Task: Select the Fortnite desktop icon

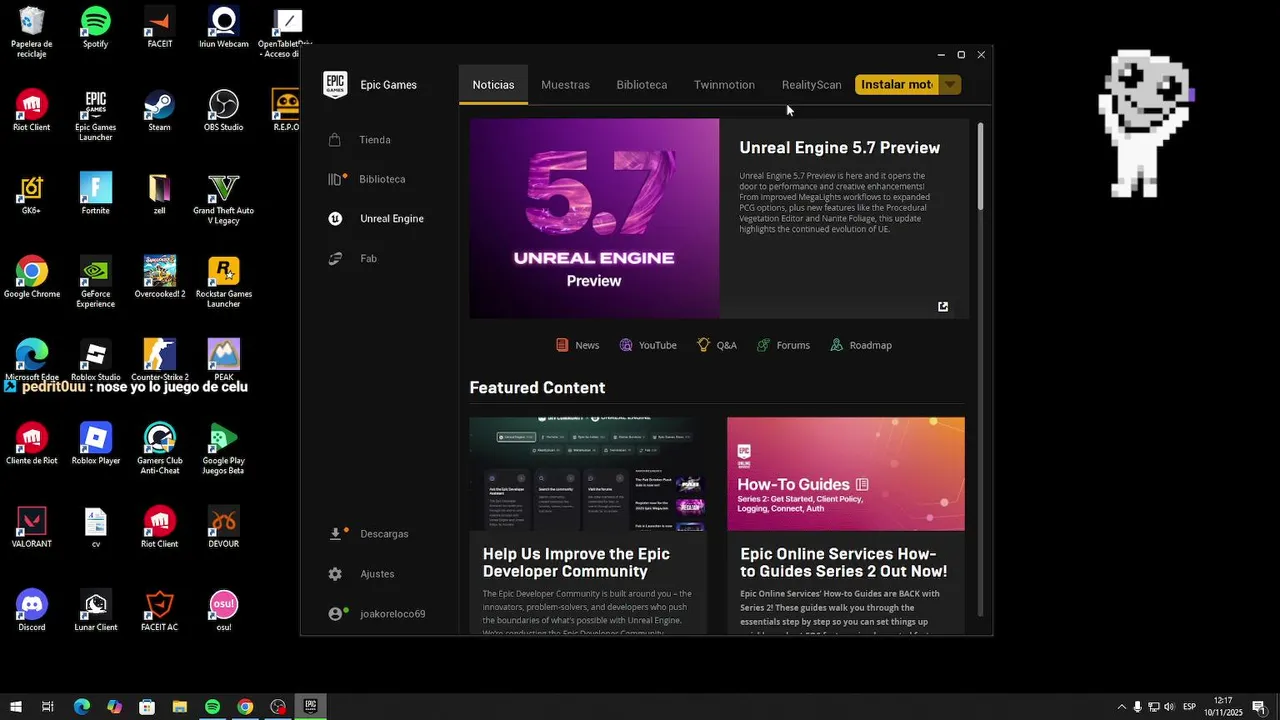Action: (95, 194)
